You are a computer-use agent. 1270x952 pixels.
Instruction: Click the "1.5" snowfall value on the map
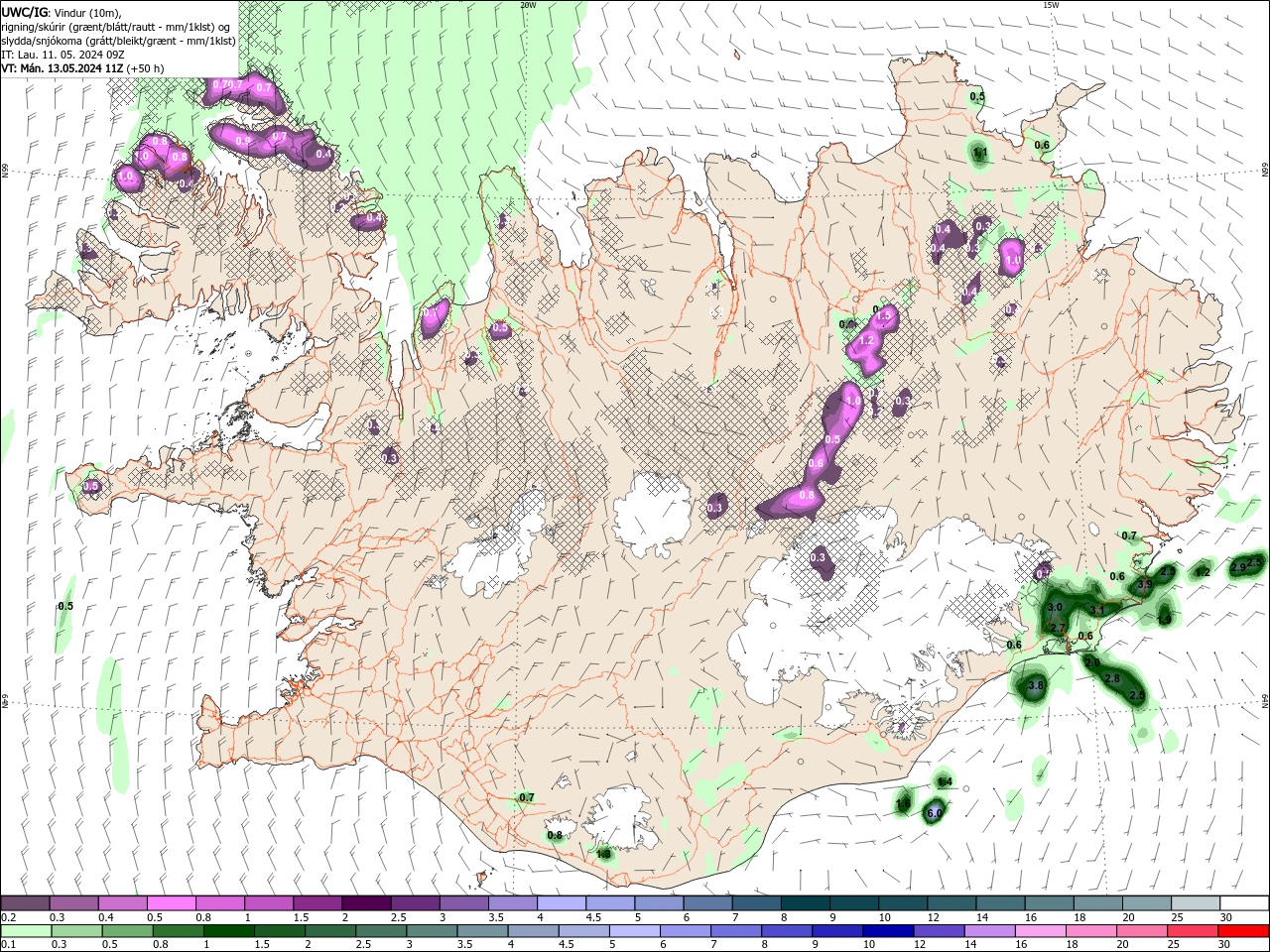(x=884, y=313)
